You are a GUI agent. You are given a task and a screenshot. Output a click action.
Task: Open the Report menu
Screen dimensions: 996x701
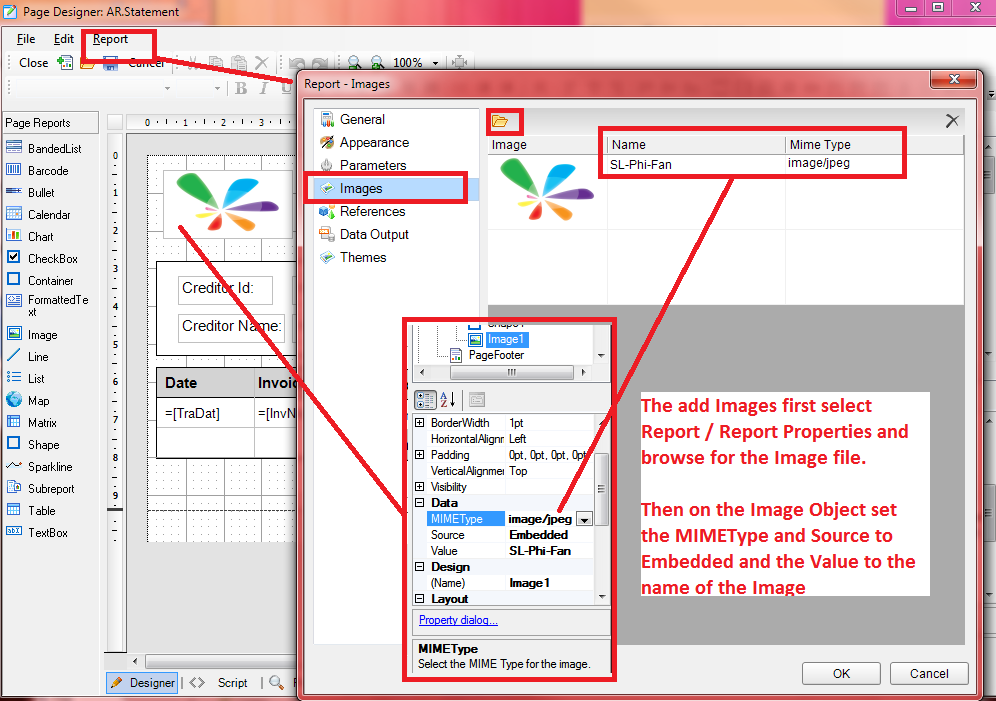tap(111, 39)
